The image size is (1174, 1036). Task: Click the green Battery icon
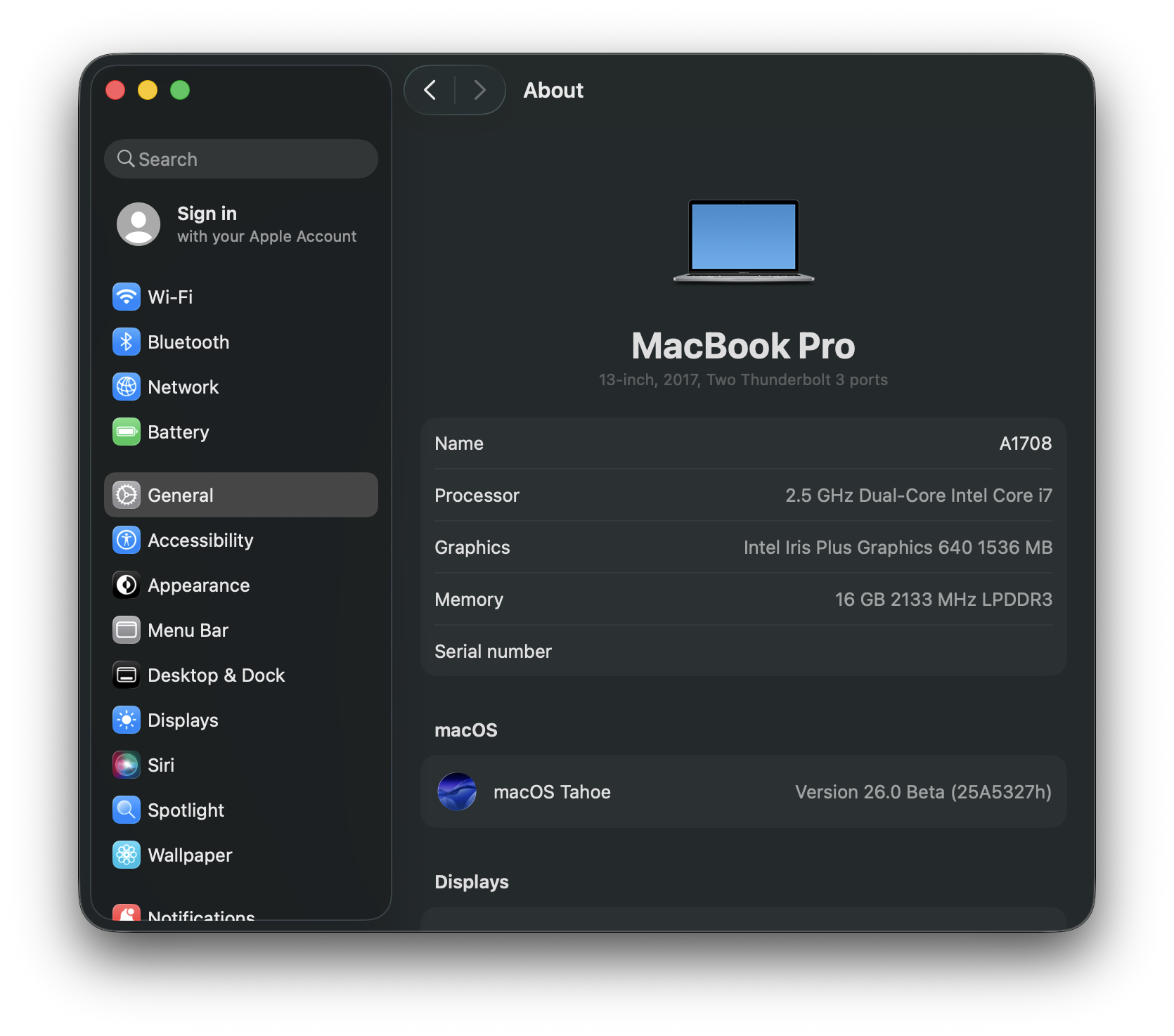(x=127, y=432)
